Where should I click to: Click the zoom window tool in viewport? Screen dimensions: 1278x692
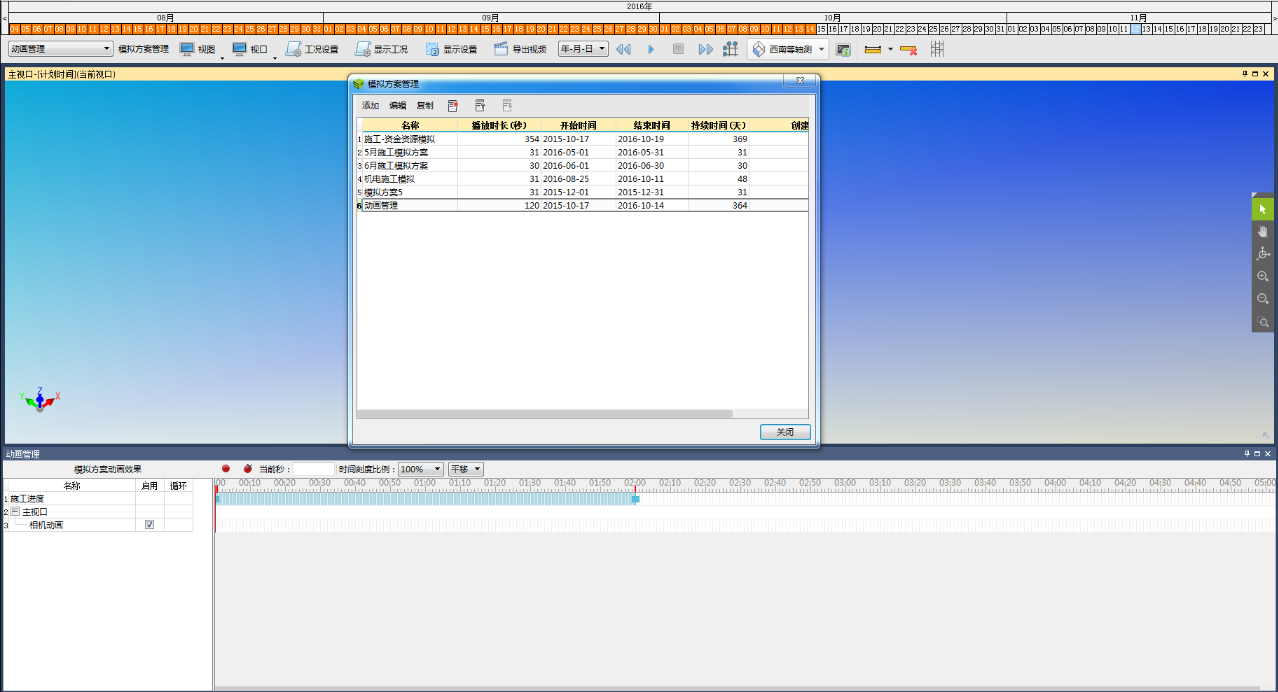1263,322
